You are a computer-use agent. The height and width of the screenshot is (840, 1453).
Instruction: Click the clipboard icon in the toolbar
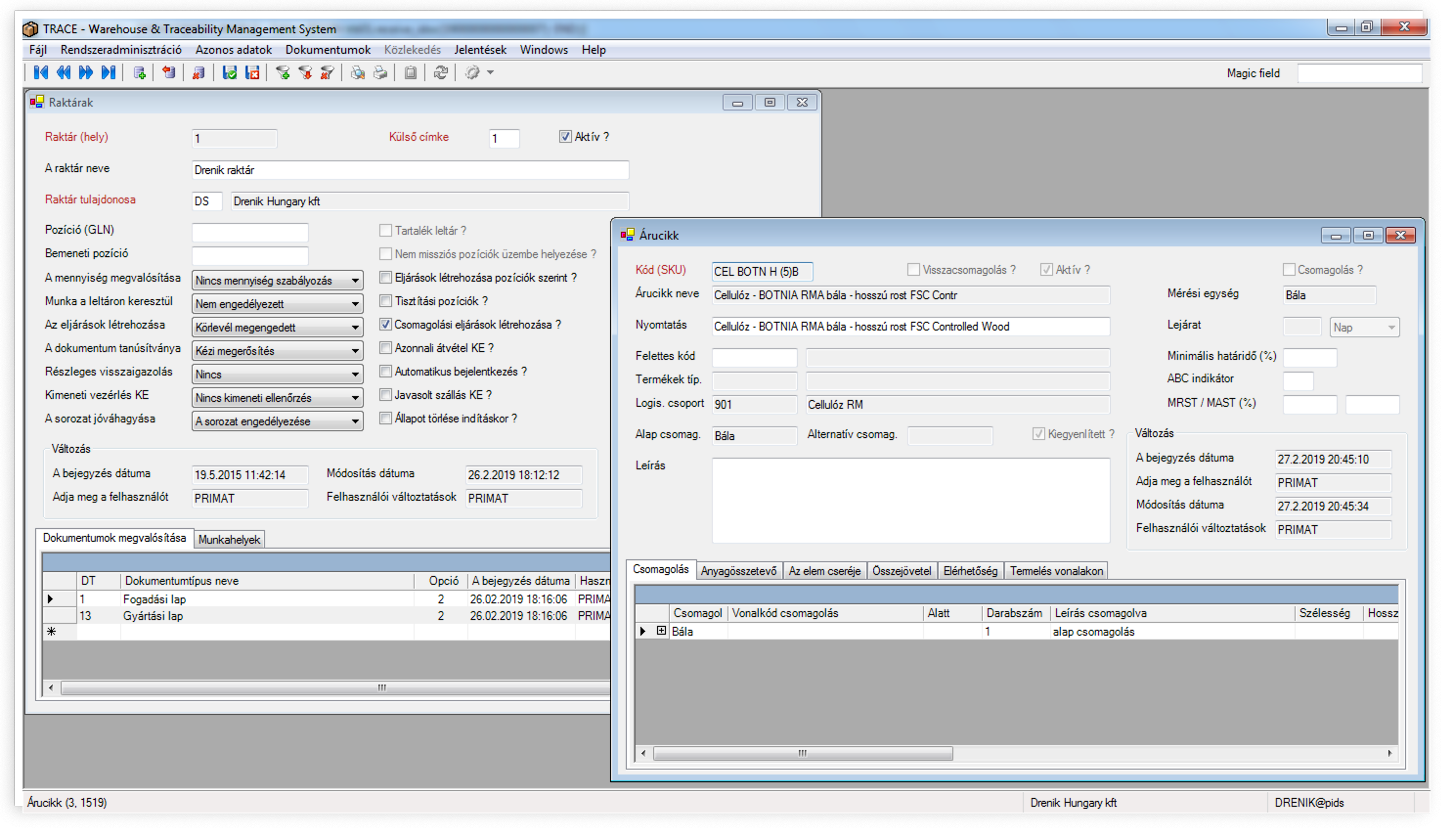(411, 73)
